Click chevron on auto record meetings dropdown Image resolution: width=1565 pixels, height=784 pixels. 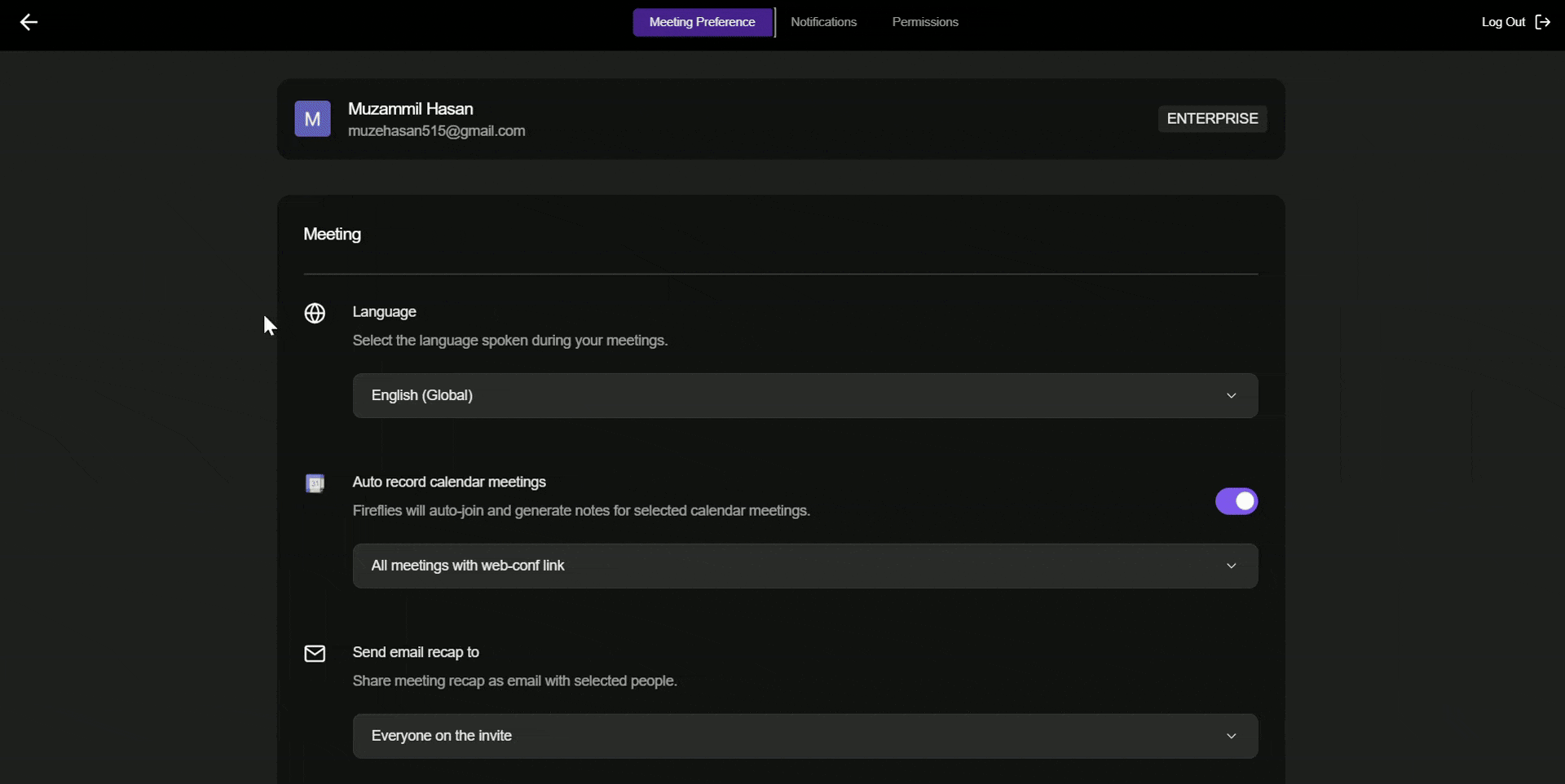pos(1232,566)
